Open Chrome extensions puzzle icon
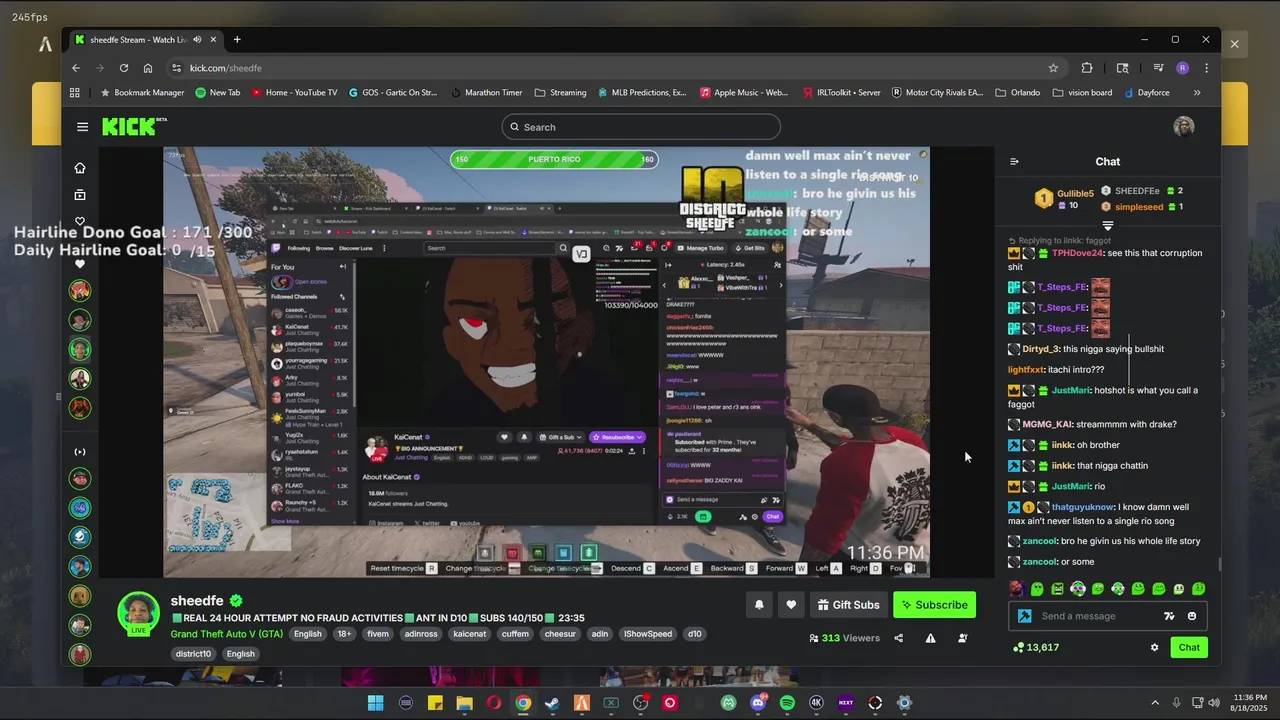Viewport: 1280px width, 720px height. [1087, 68]
